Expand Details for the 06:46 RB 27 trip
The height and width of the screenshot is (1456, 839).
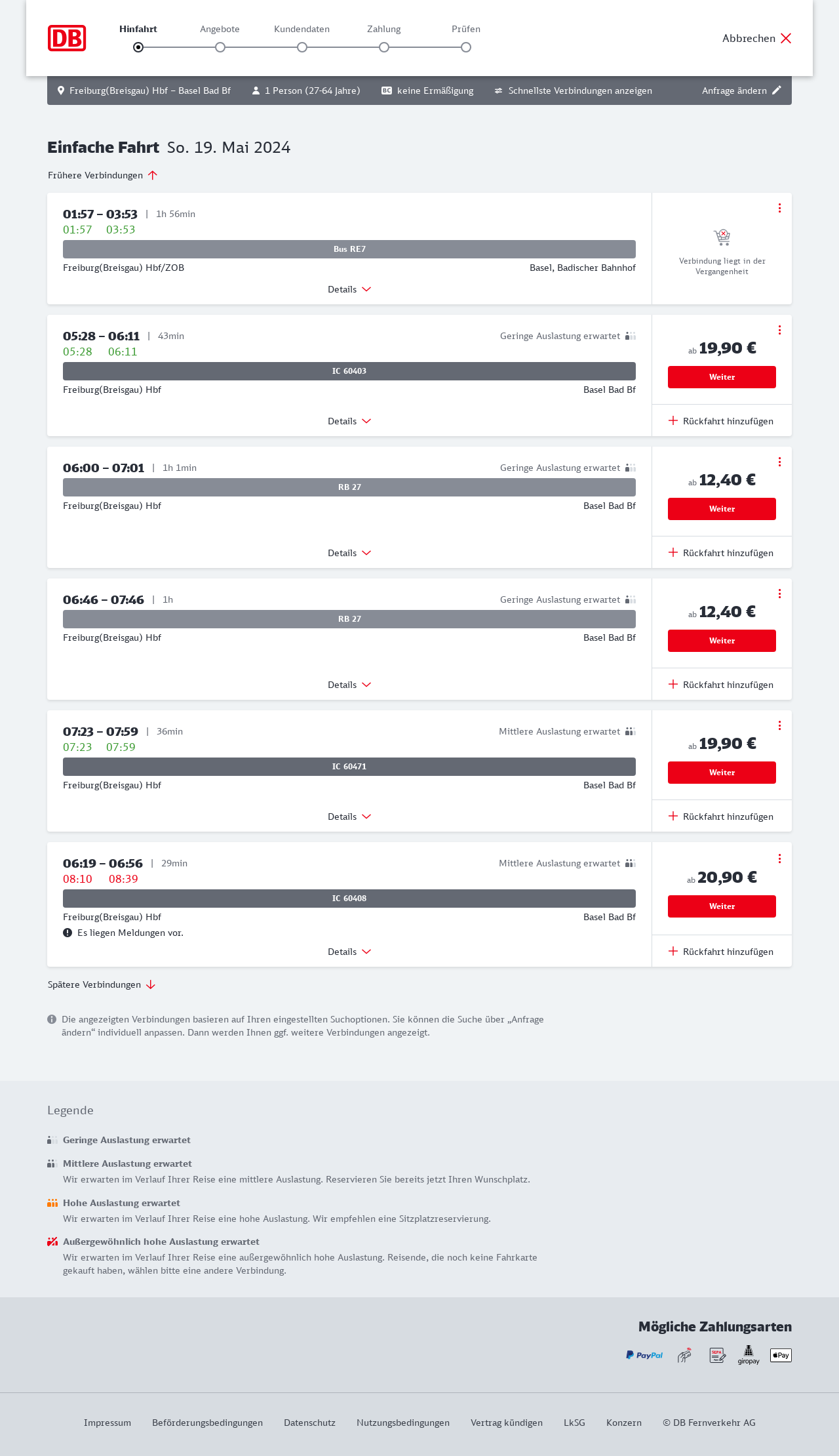pos(349,685)
